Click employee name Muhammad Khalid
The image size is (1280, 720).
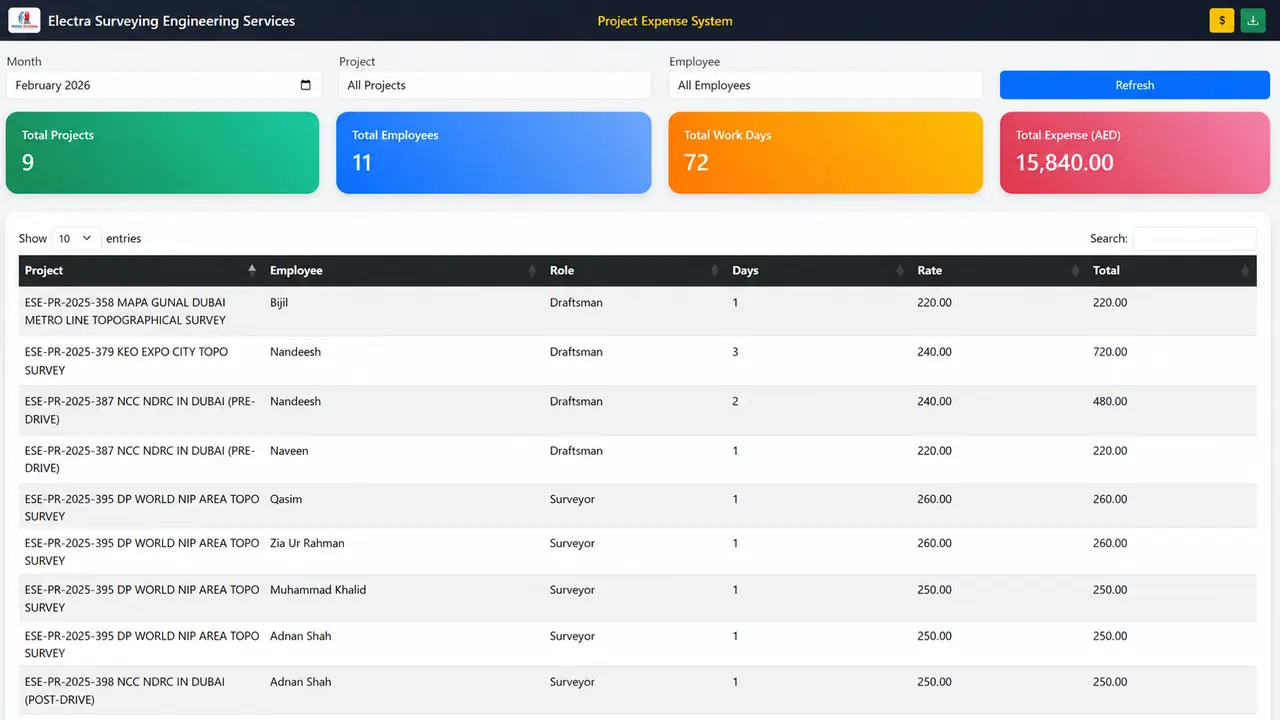coord(318,590)
